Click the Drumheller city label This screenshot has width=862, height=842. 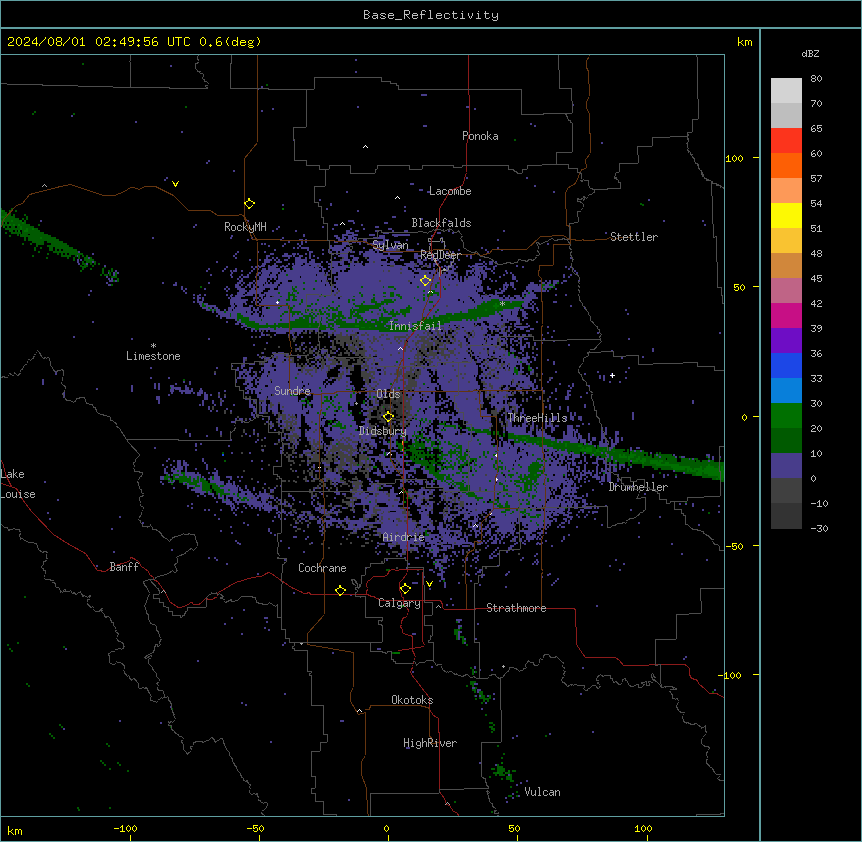coord(638,487)
